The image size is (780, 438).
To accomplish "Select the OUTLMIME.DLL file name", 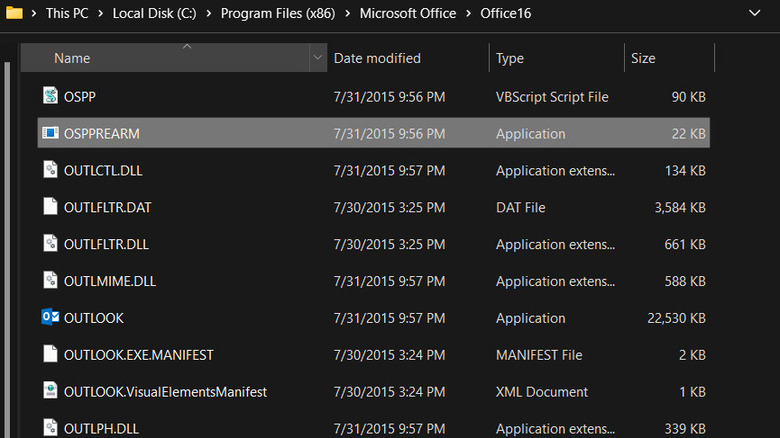I will coord(110,281).
